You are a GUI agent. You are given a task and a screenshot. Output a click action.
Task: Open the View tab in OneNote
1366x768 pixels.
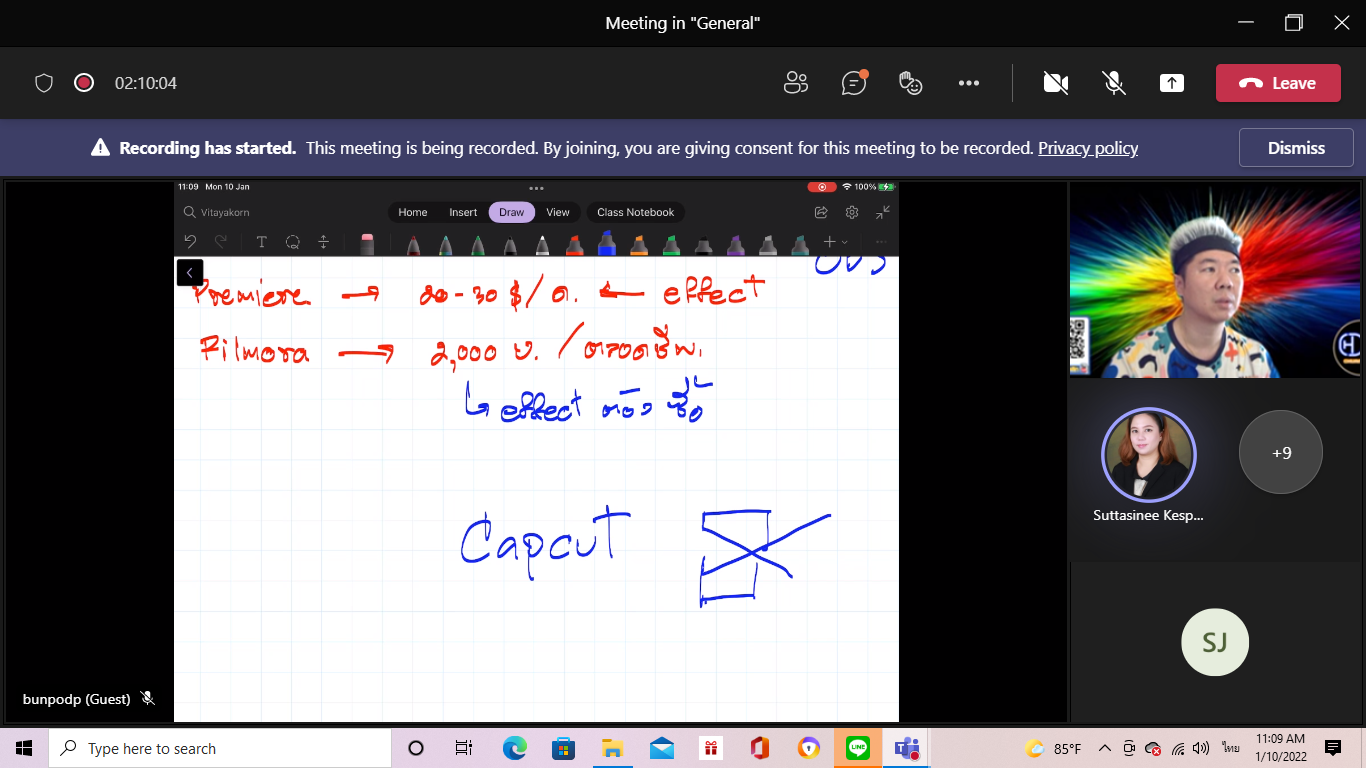pyautogui.click(x=558, y=212)
